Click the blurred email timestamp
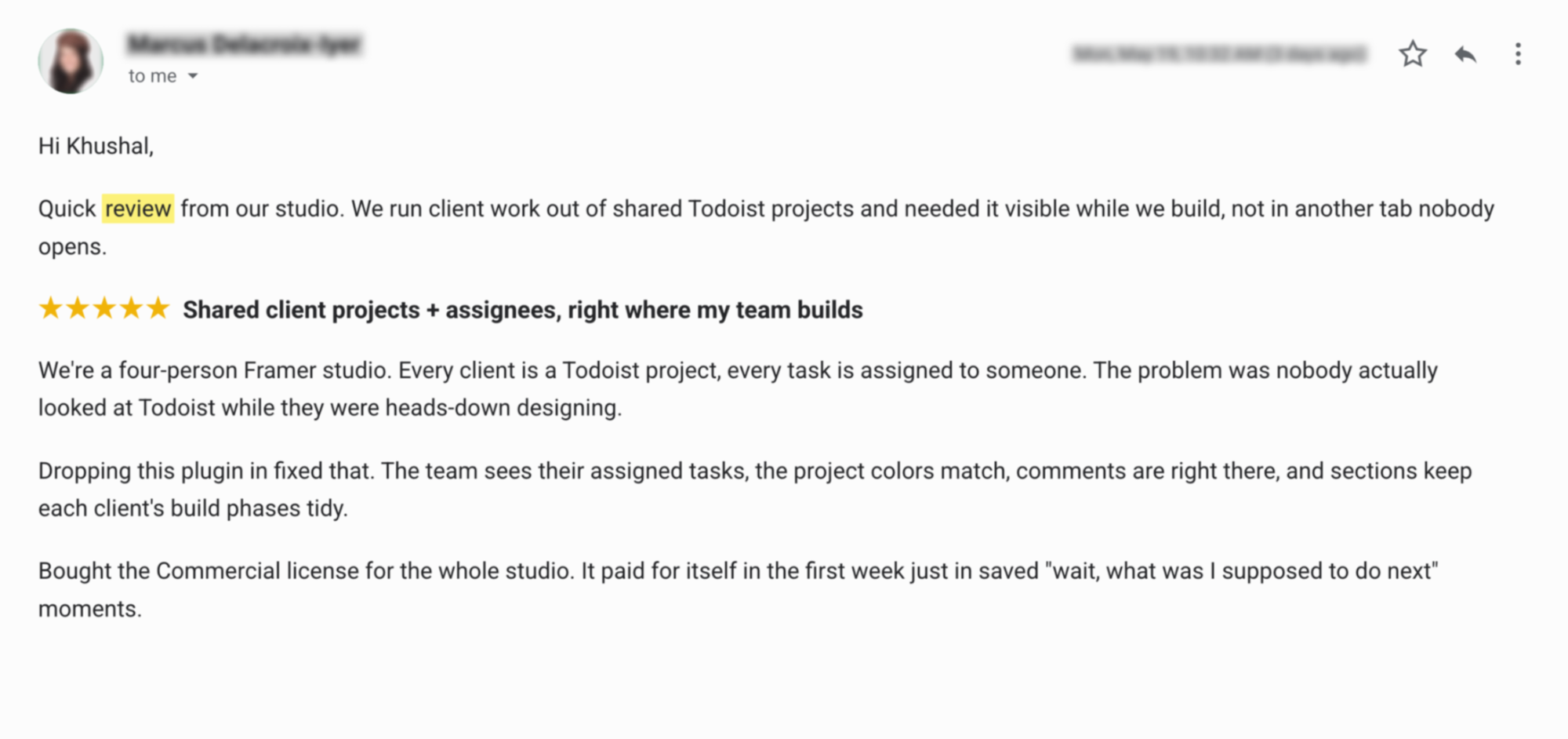Viewport: 1568px width, 739px height. (1219, 53)
